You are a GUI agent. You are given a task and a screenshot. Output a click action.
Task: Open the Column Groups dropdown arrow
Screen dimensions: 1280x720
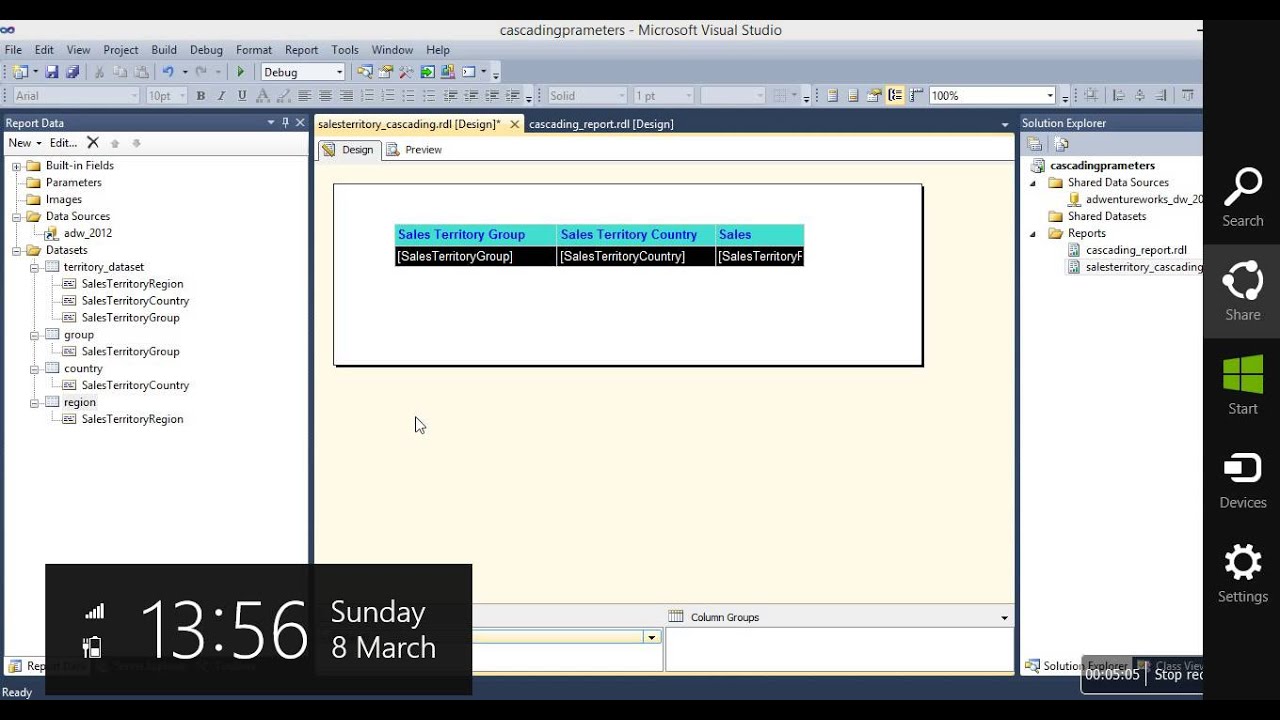pyautogui.click(x=1004, y=618)
